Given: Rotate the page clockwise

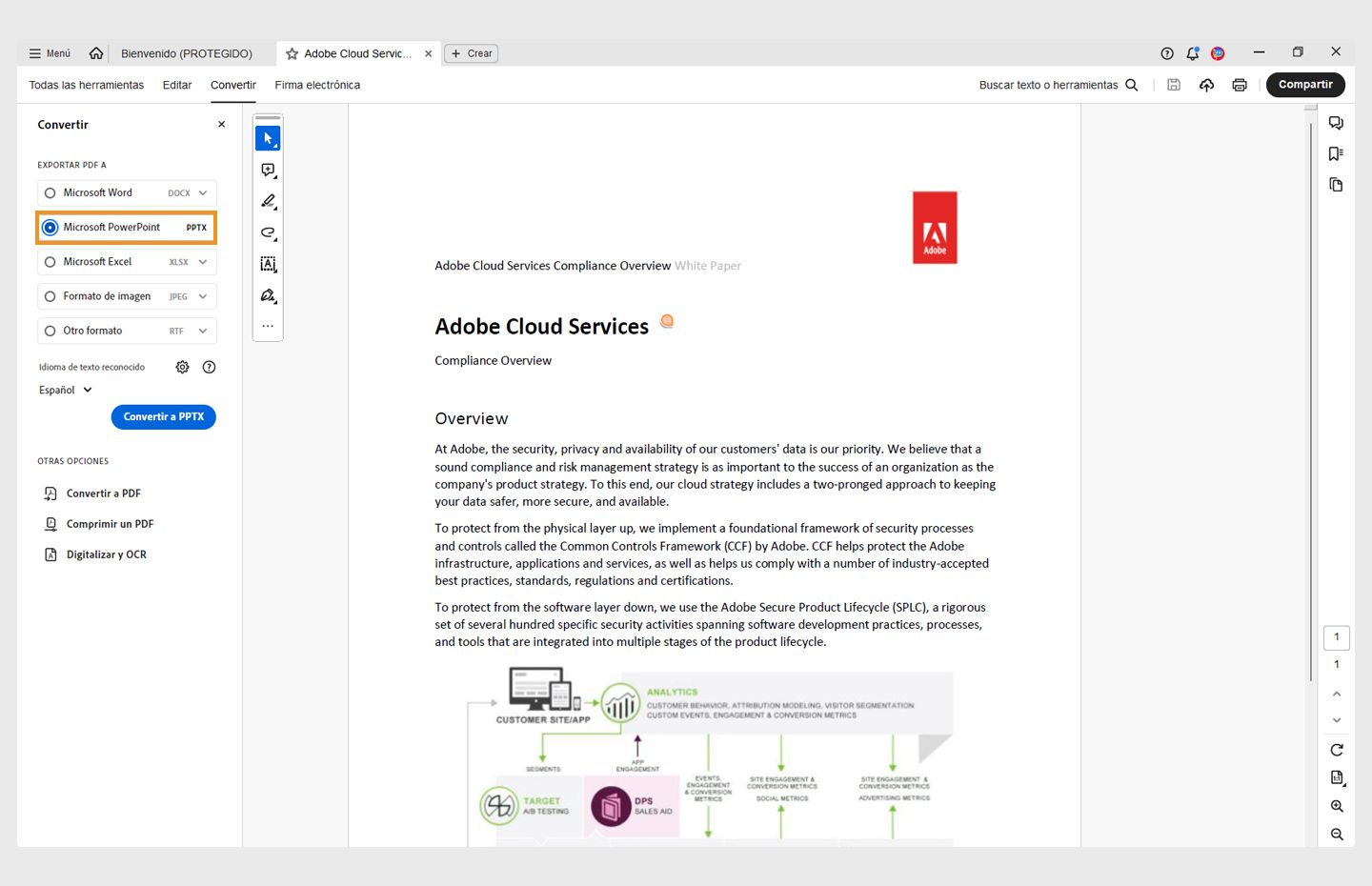Looking at the screenshot, I should coord(1336,749).
